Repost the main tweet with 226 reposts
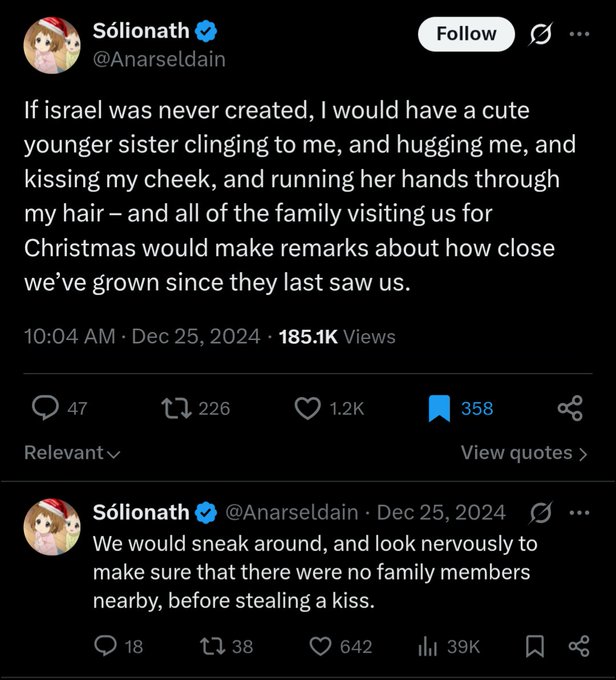Viewport: 616px width, 680px height. click(x=176, y=408)
